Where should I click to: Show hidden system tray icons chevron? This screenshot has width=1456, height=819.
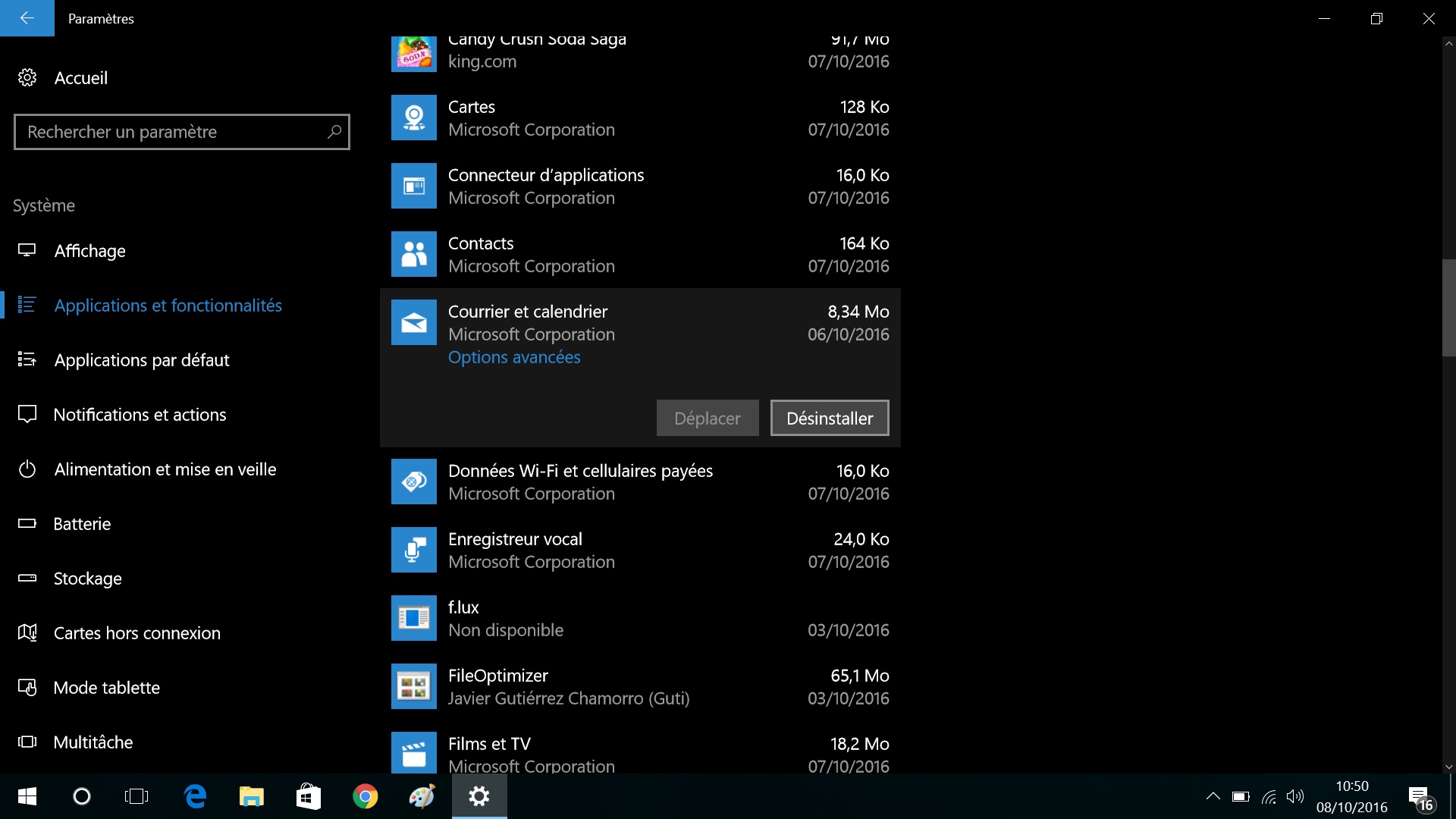click(x=1213, y=796)
